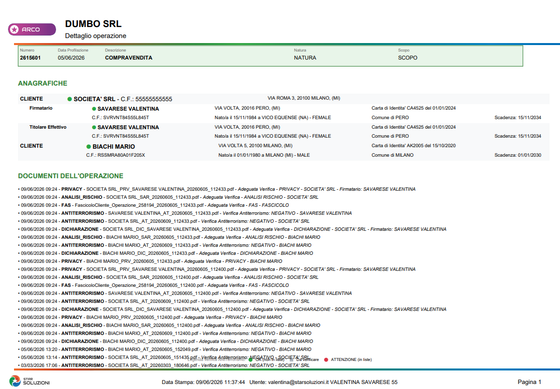
Task: Click the DOCUMENTI DELL'OPERAZIONE section heading
Action: click(71, 176)
